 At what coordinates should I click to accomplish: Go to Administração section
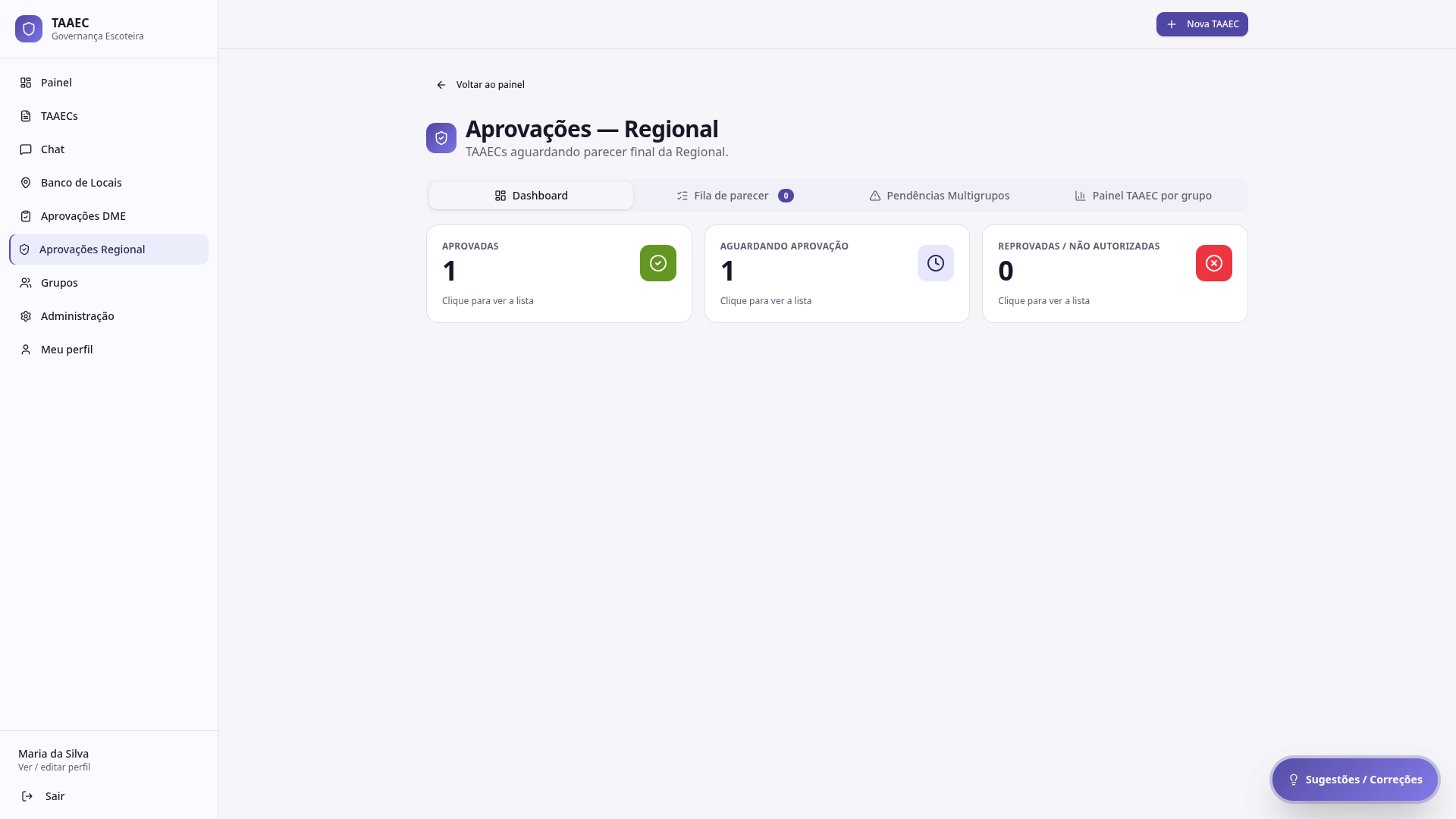[x=108, y=316]
